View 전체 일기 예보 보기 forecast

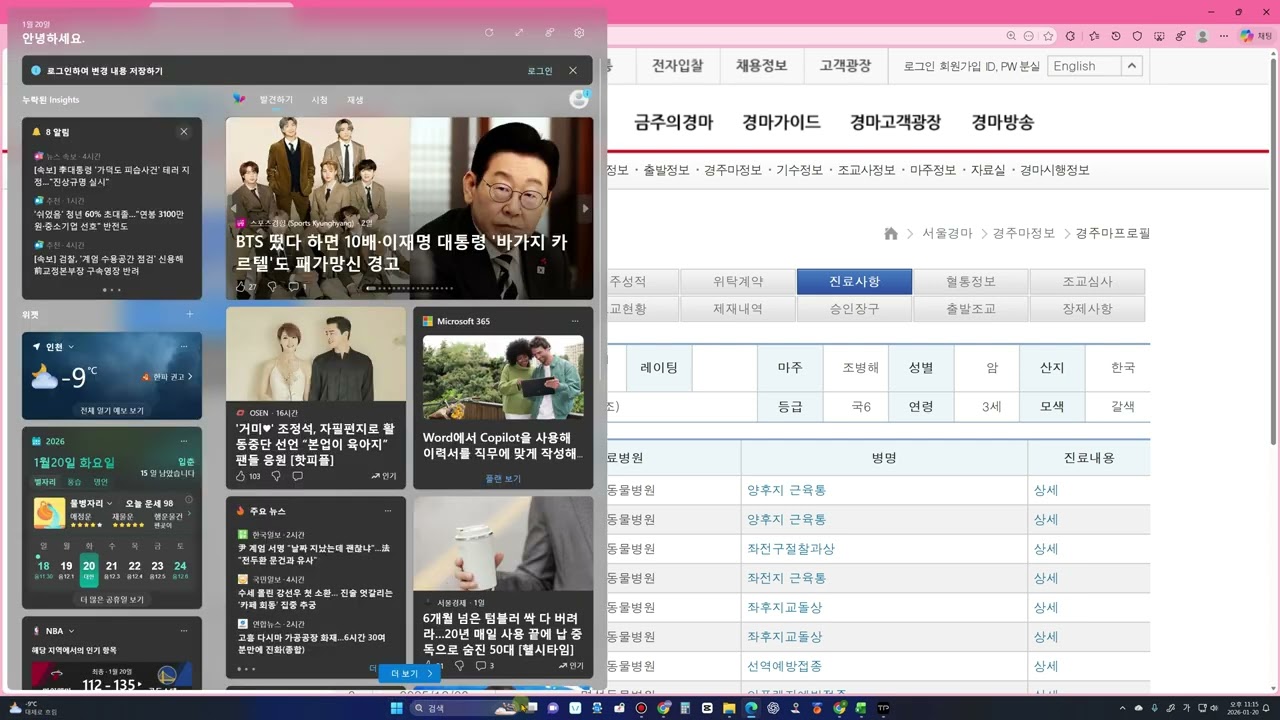pyautogui.click(x=112, y=410)
